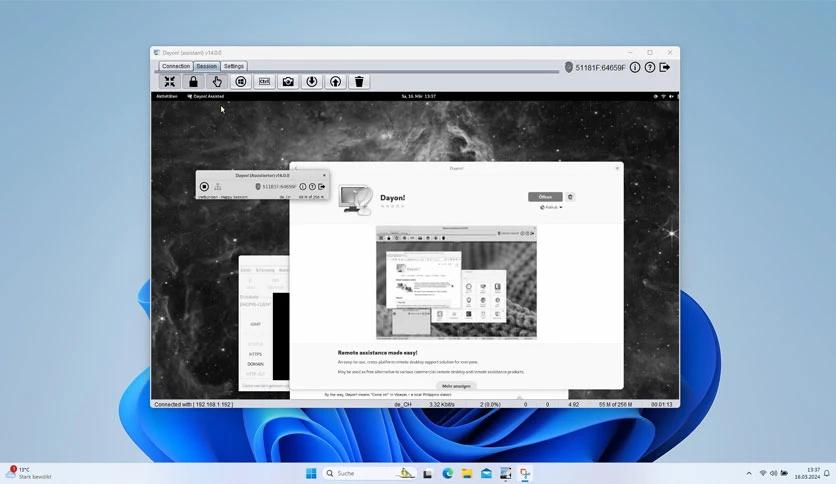Open File Explorer from the taskbar

[467, 473]
